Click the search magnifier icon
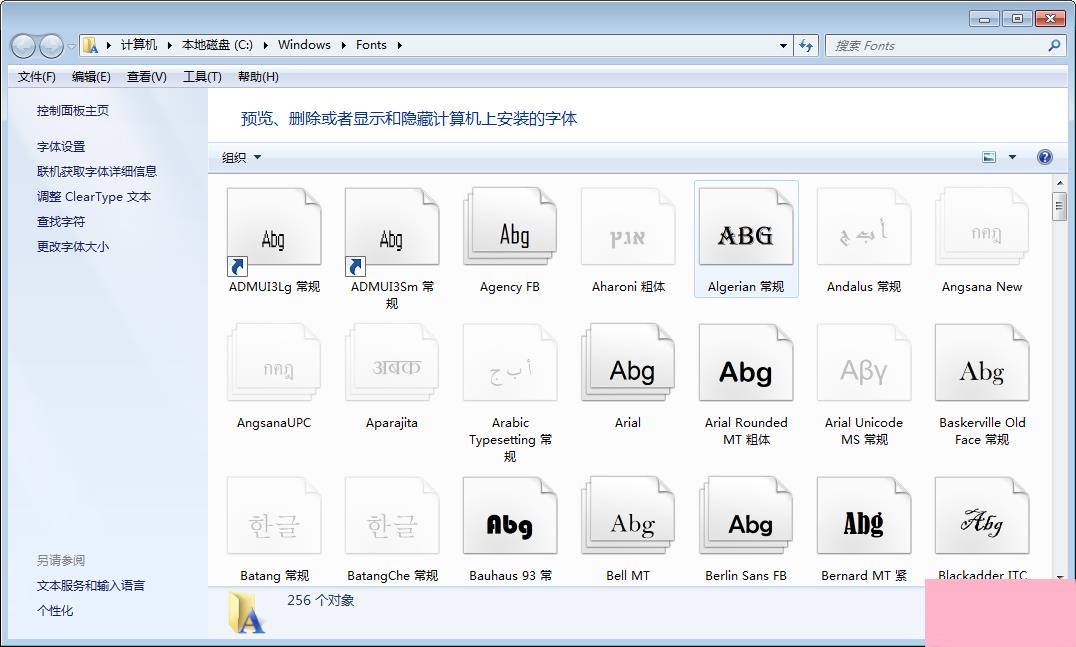 (x=1054, y=45)
